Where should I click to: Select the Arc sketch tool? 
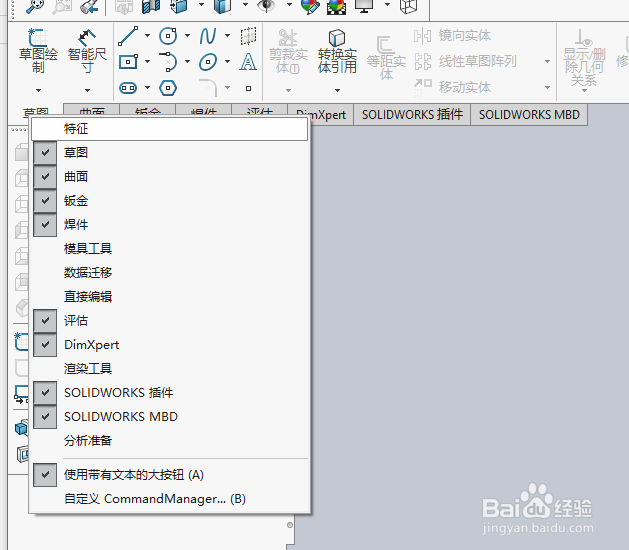[x=168, y=62]
